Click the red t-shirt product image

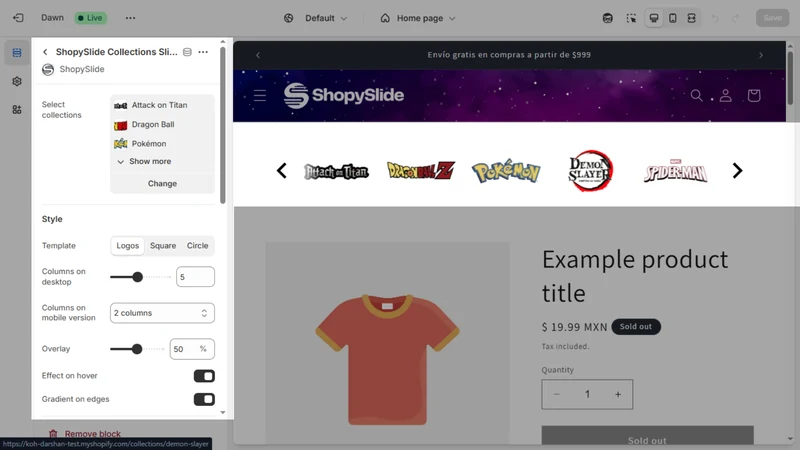point(387,359)
